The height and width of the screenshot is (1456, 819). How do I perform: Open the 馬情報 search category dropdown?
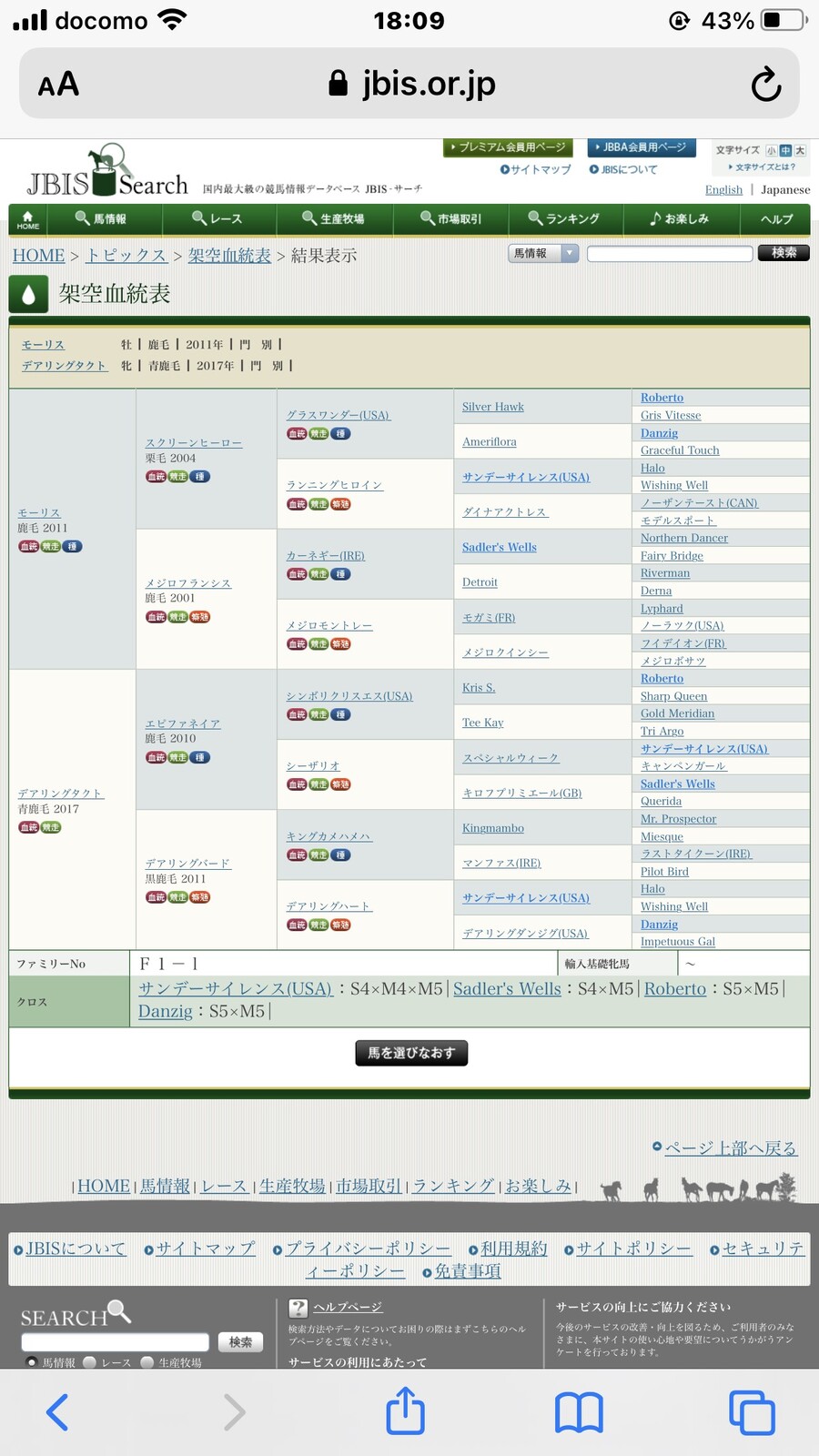click(x=543, y=253)
